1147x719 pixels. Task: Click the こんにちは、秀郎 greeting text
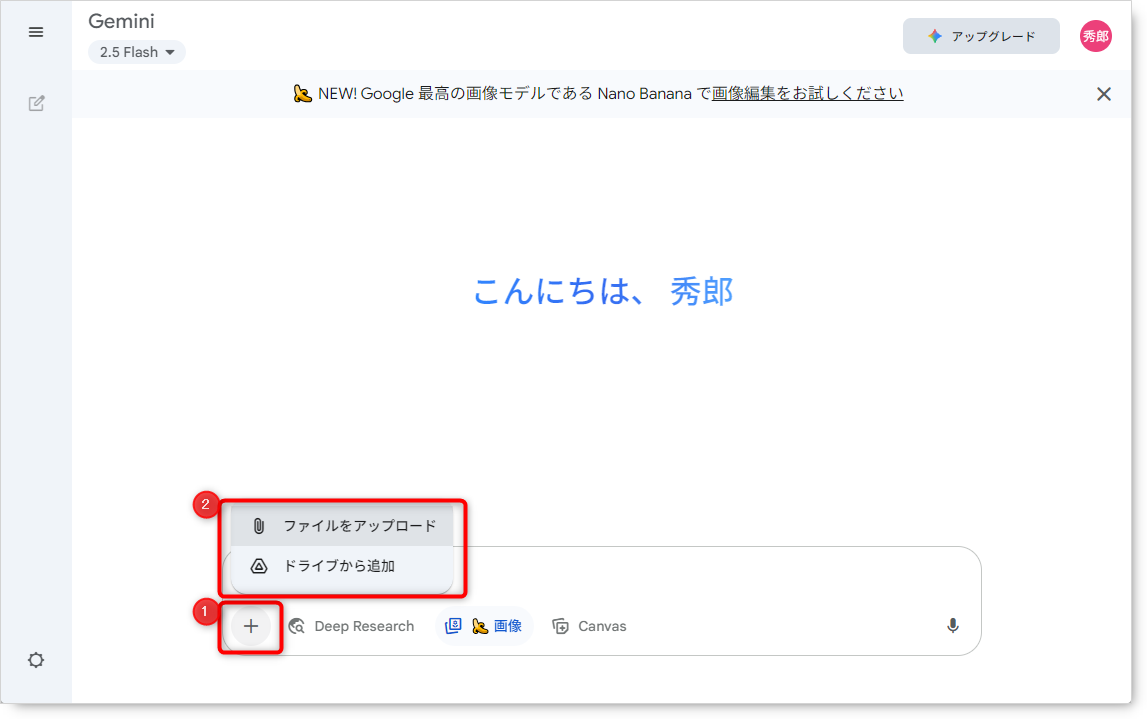pos(603,291)
